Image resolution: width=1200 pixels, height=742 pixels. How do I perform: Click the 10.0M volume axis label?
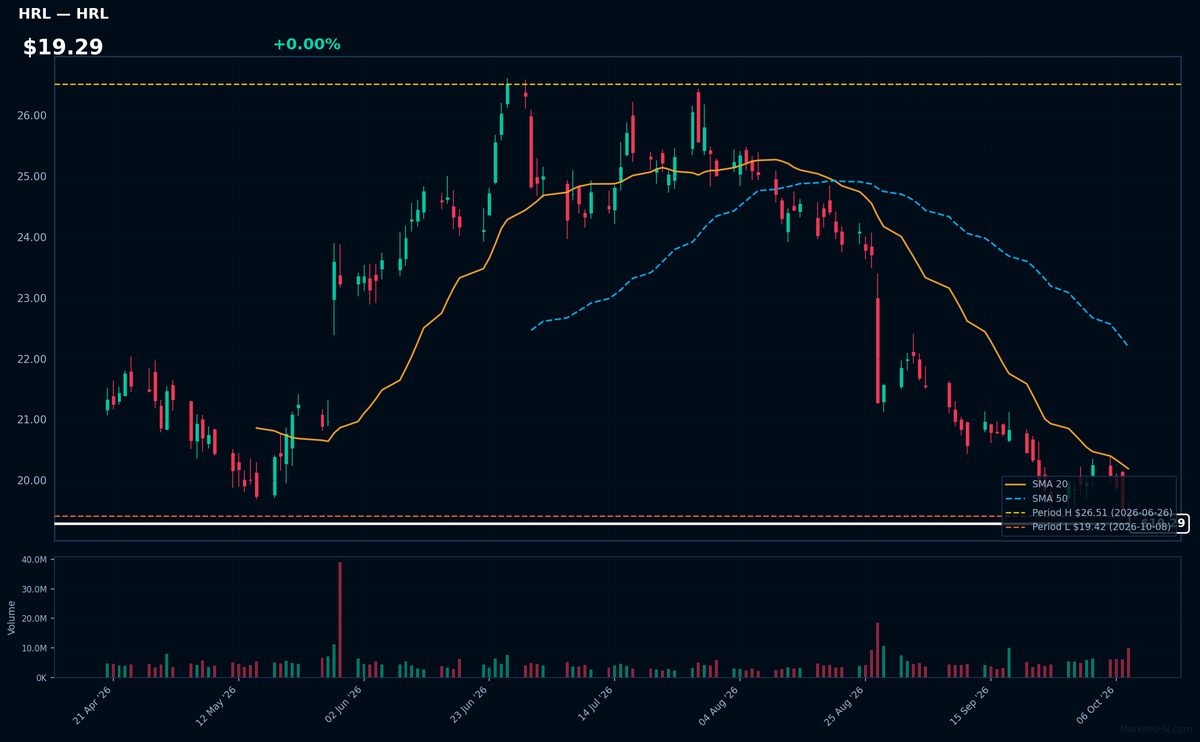coord(34,648)
